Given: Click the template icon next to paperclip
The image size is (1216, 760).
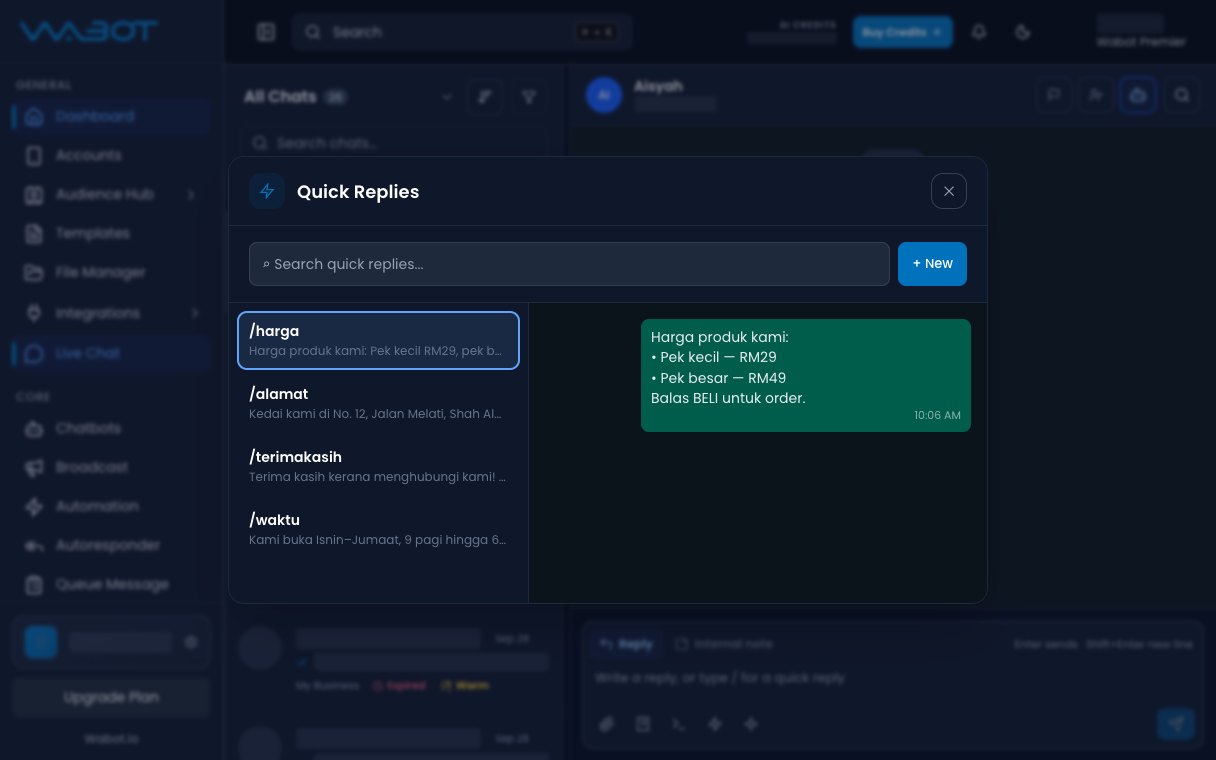Looking at the screenshot, I should 643,724.
